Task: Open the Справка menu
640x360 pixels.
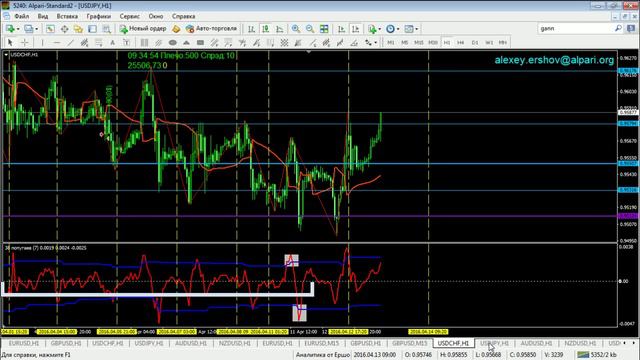Action: coord(184,16)
